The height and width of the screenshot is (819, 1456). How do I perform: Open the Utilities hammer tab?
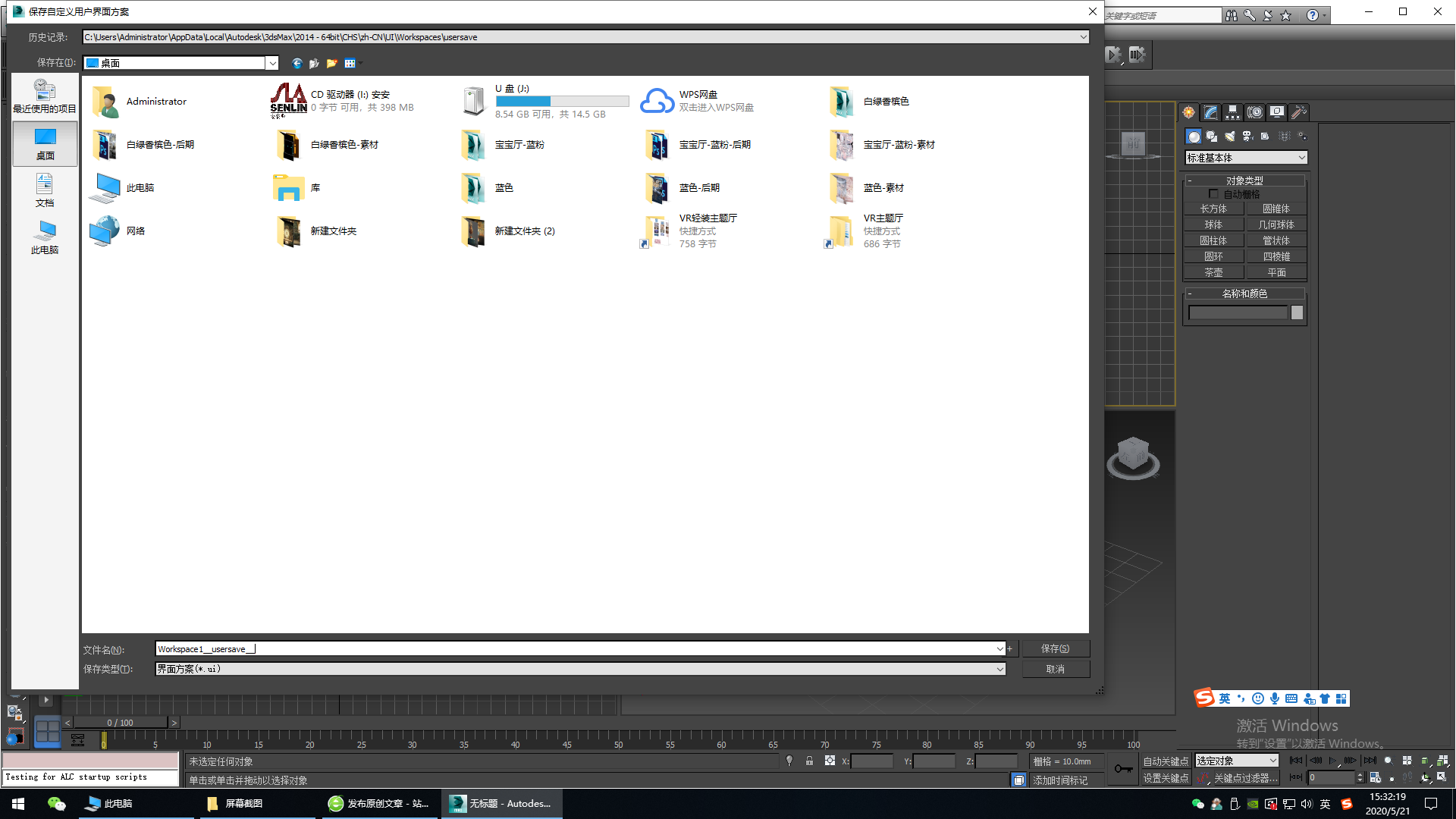pos(1299,112)
